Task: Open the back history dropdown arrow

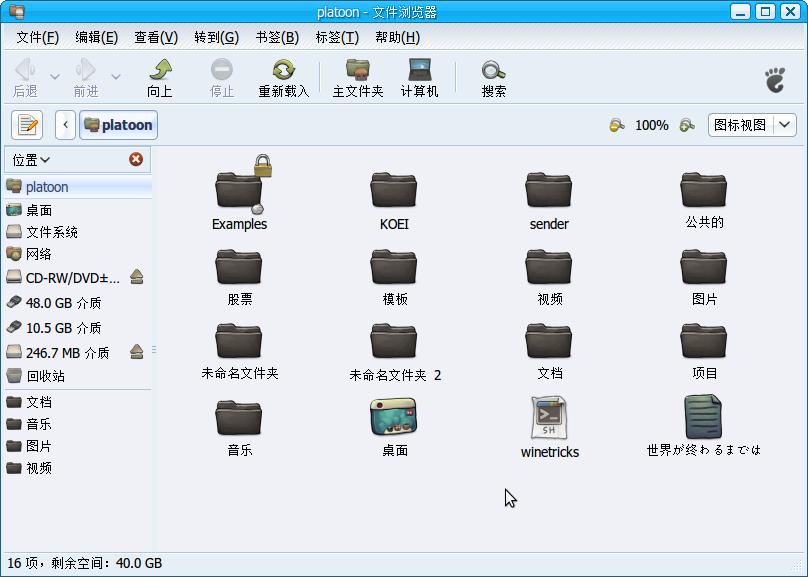Action: point(55,77)
